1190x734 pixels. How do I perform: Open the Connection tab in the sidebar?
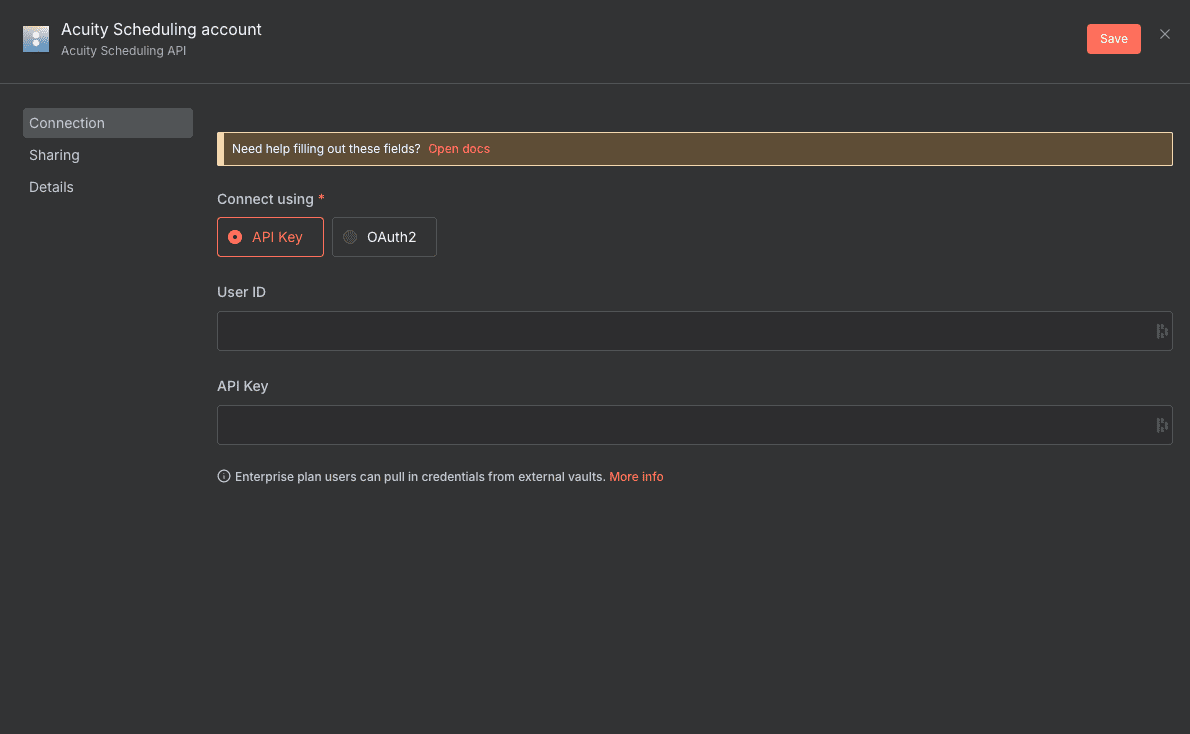tap(107, 123)
